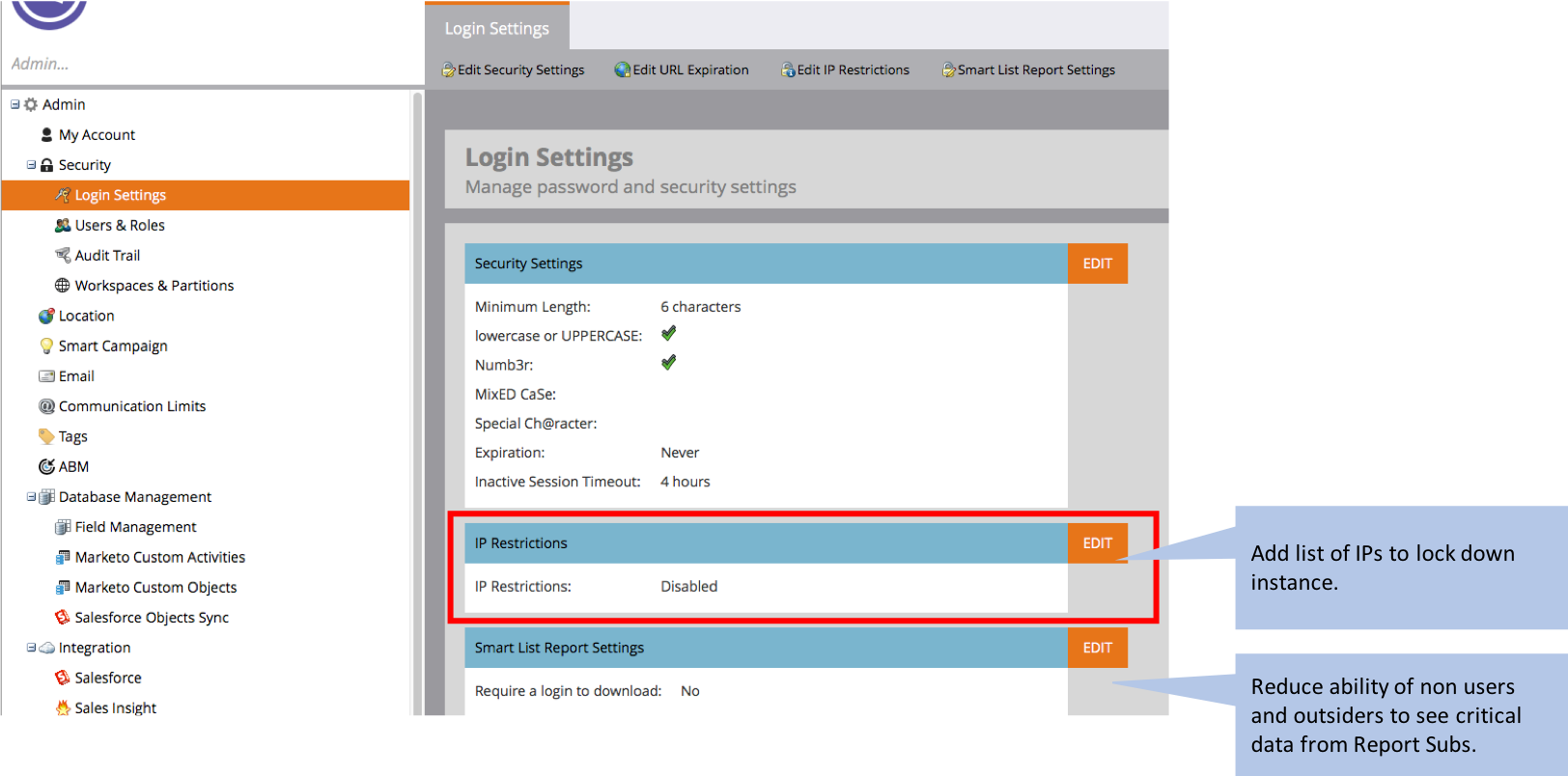Open the Tags icon in tree
This screenshot has height=776, width=1568.
46,436
